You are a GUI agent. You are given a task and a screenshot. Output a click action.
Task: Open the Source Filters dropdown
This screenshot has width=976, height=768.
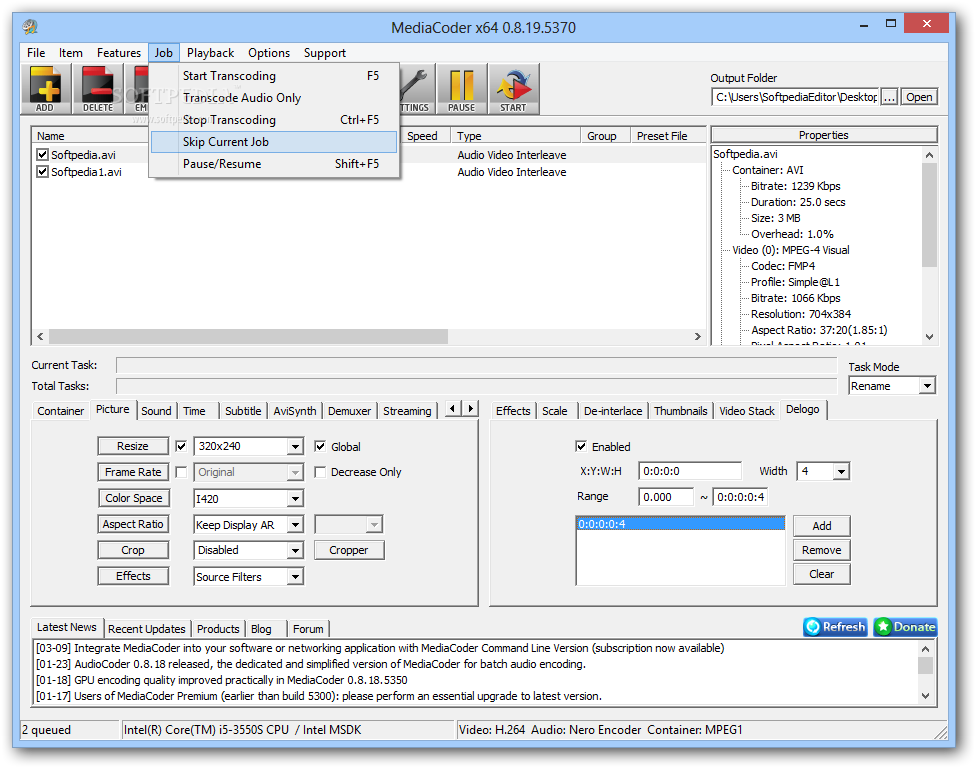click(x=296, y=577)
